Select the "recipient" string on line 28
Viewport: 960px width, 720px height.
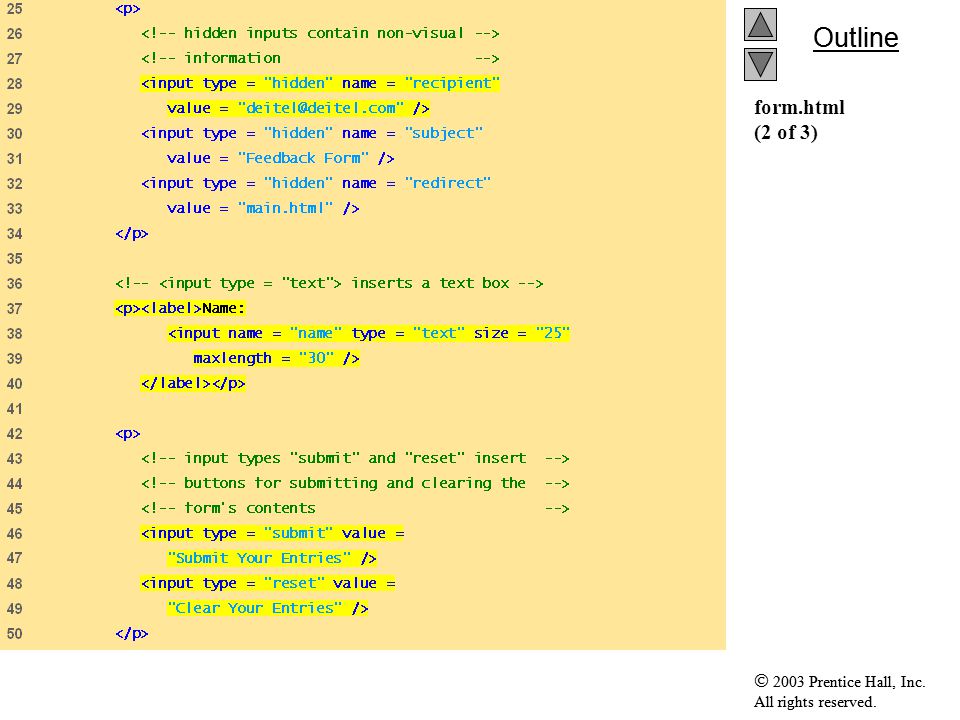[452, 83]
